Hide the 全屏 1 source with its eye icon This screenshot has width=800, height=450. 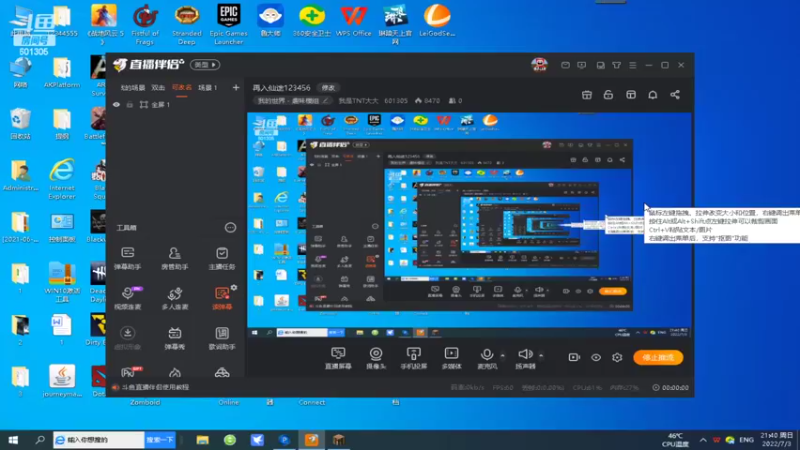coord(116,105)
